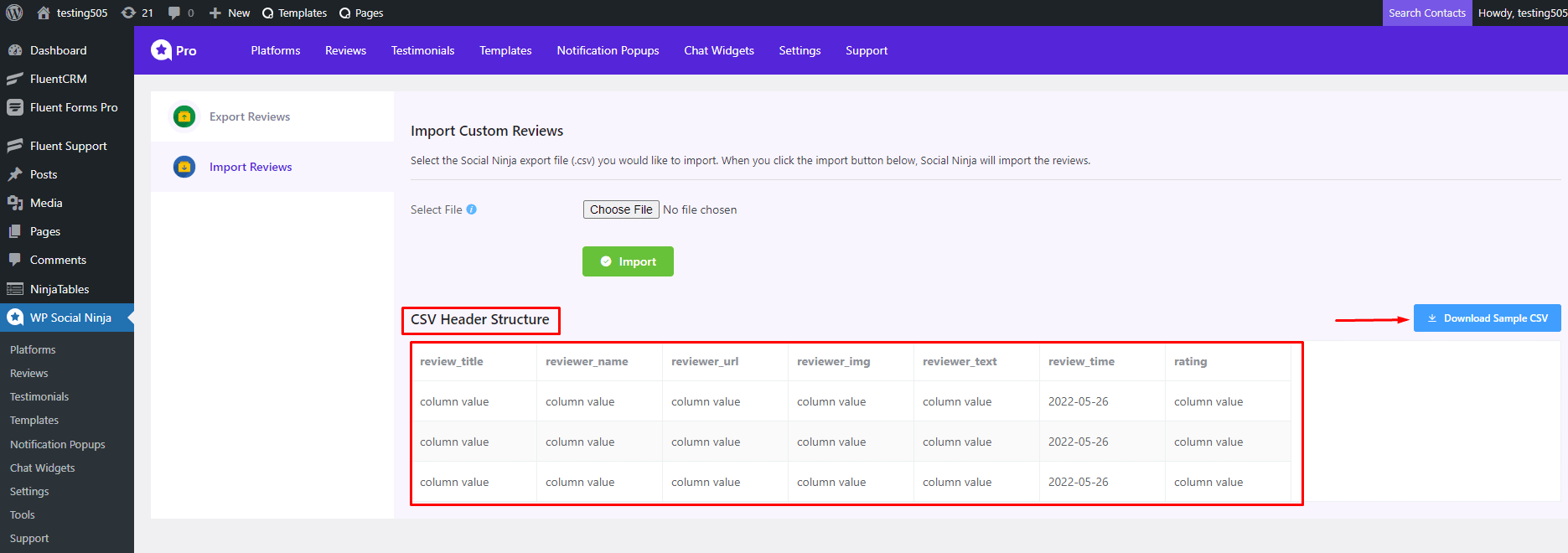Open Support in the sidebar submenu
The image size is (1568, 553).
tap(29, 538)
